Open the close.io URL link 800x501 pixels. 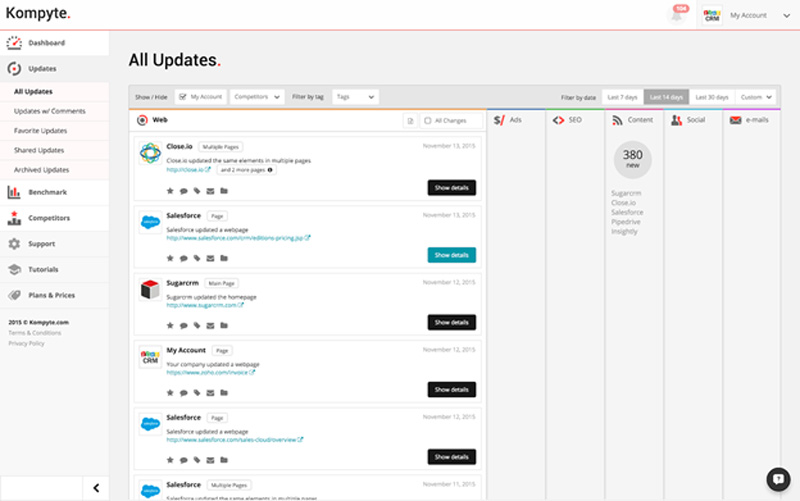tap(188, 170)
